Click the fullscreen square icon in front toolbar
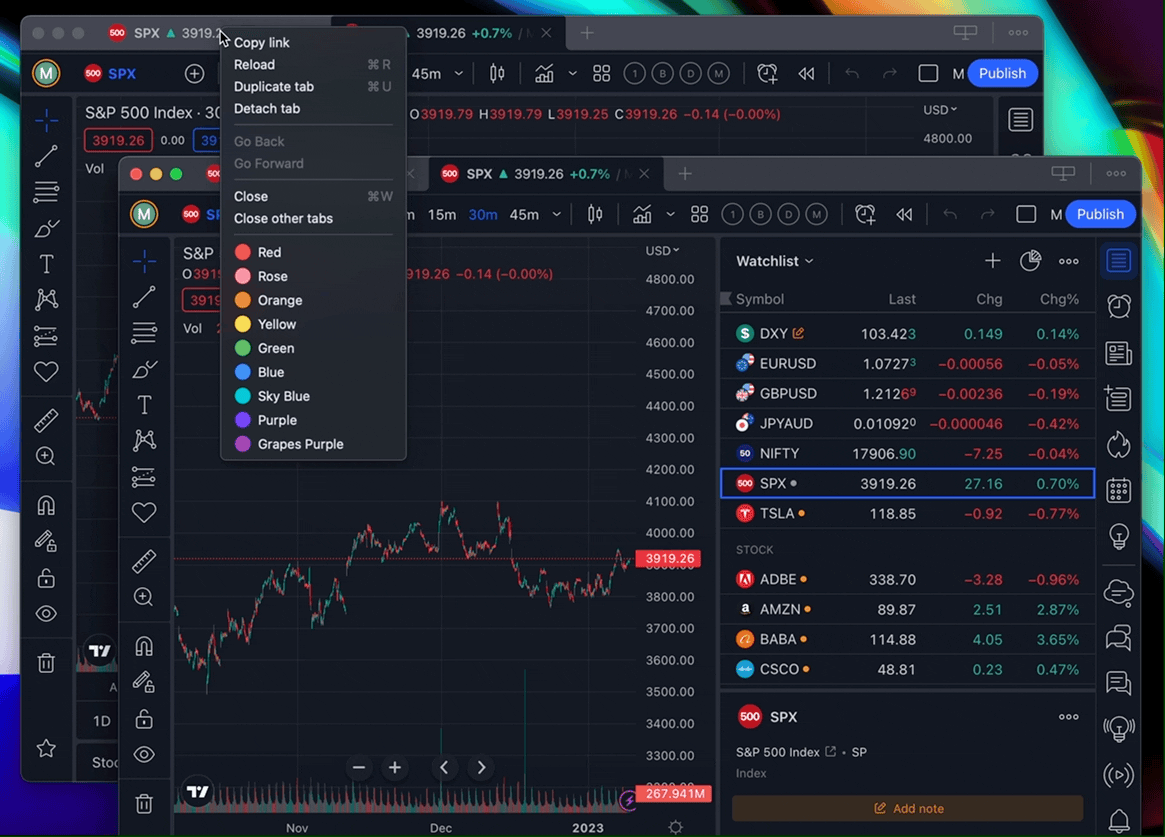The image size is (1165, 837). [1026, 215]
